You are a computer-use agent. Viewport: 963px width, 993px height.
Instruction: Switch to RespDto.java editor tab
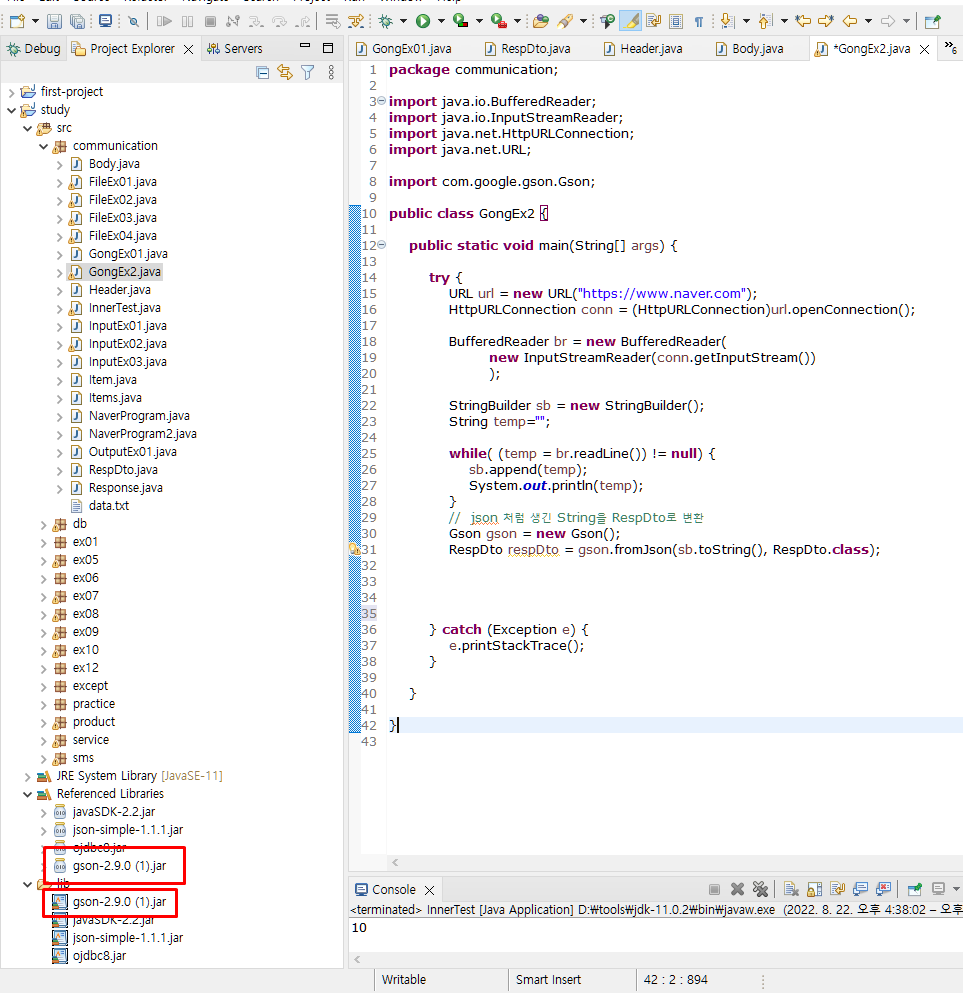point(527,49)
